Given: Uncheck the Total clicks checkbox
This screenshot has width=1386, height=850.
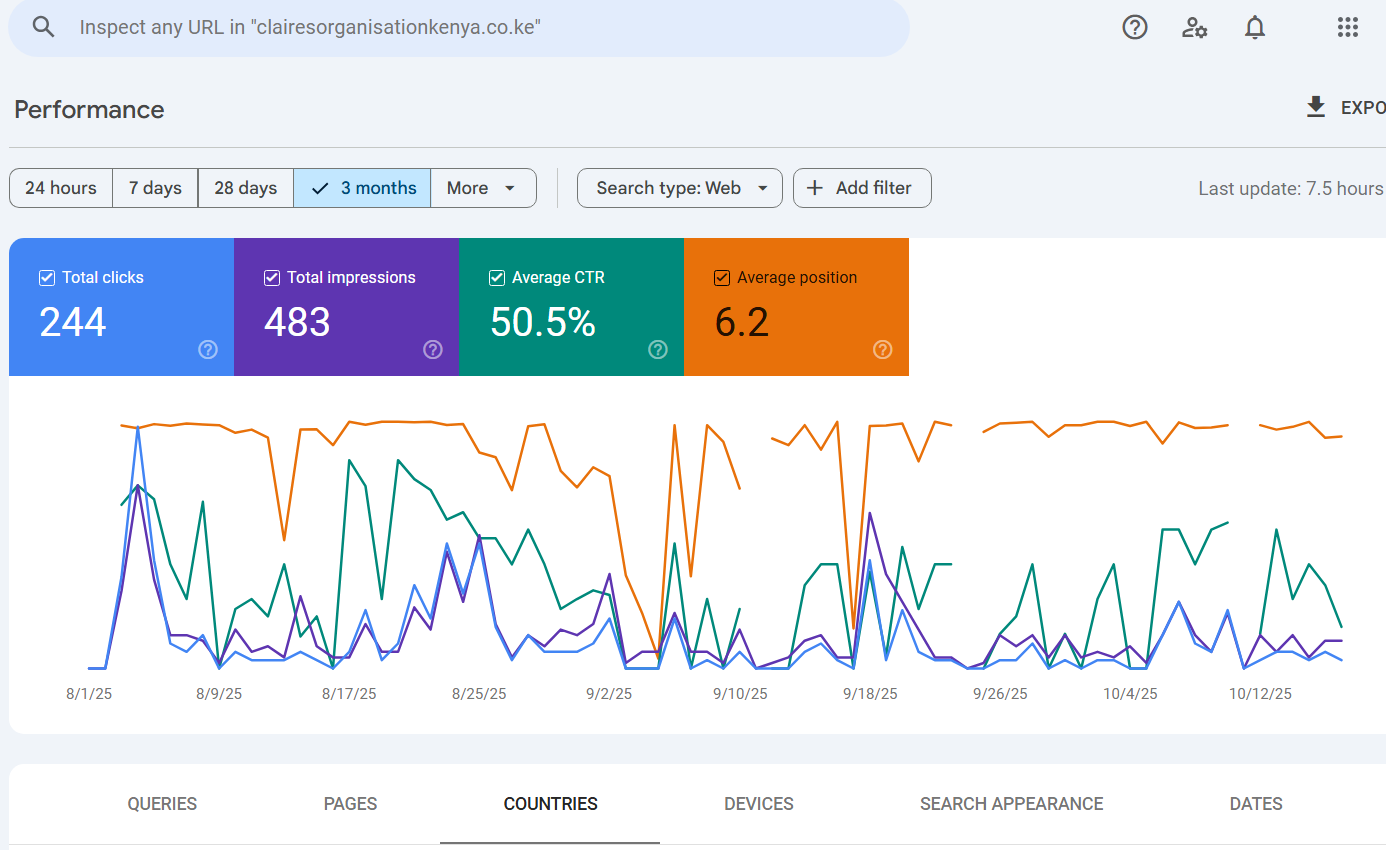Looking at the screenshot, I should coord(47,278).
